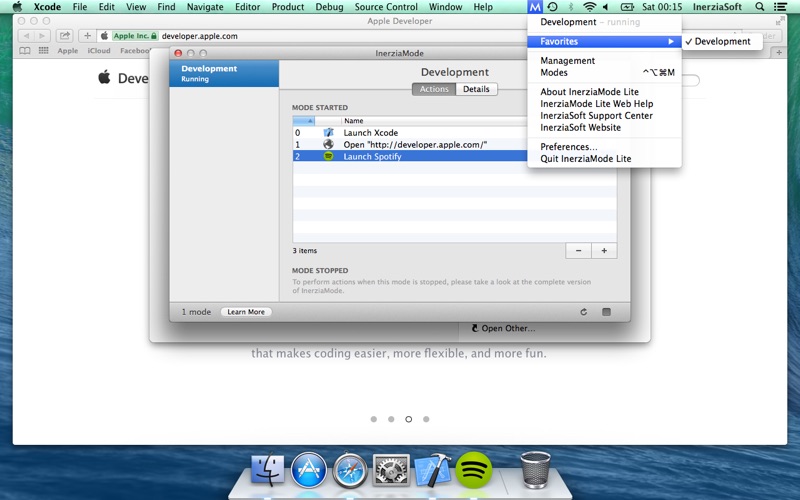This screenshot has height=500, width=800.
Task: Open Safari's Top Sites grid icon
Action: pos(44,51)
